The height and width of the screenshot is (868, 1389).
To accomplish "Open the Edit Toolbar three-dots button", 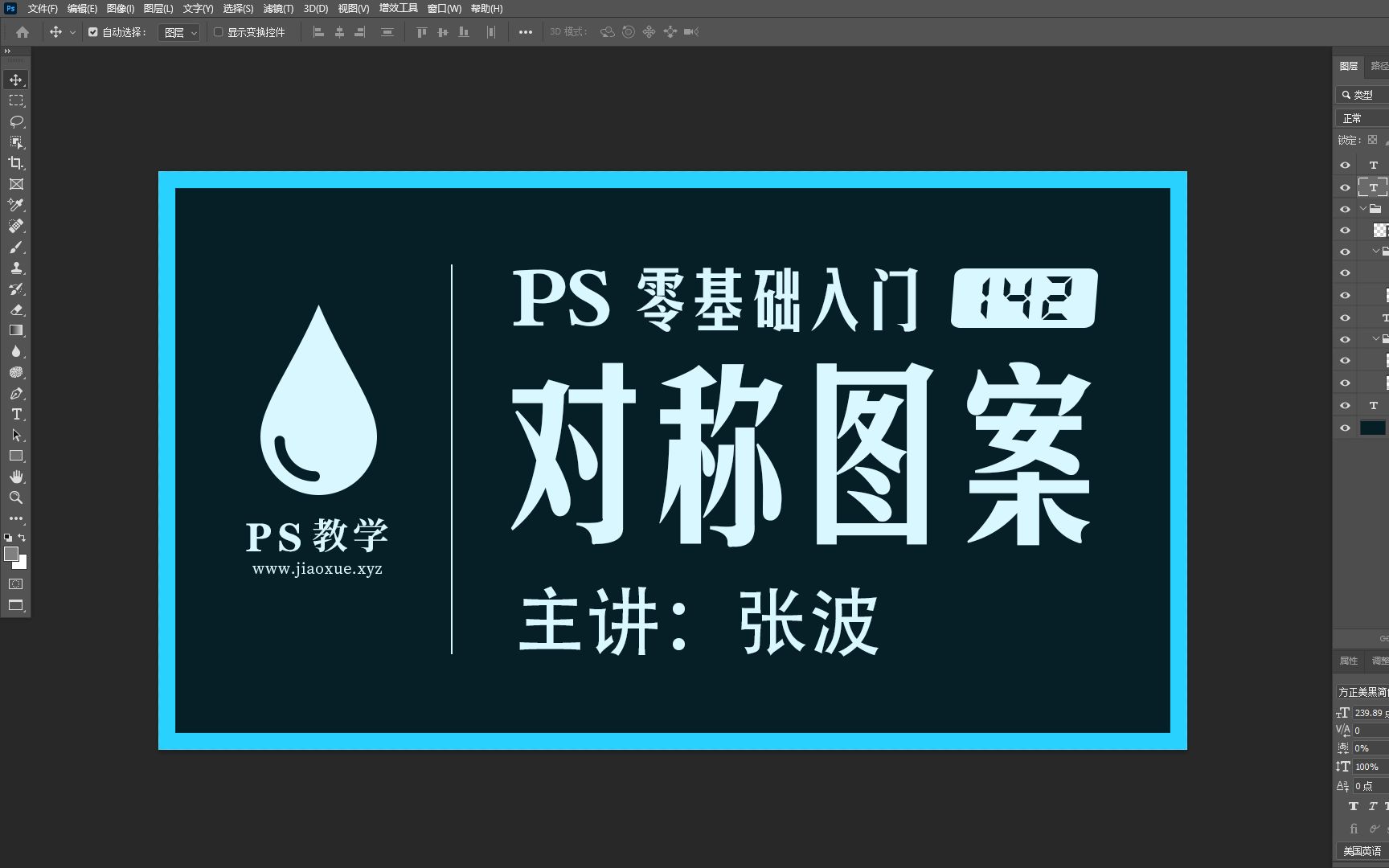I will pos(16,518).
